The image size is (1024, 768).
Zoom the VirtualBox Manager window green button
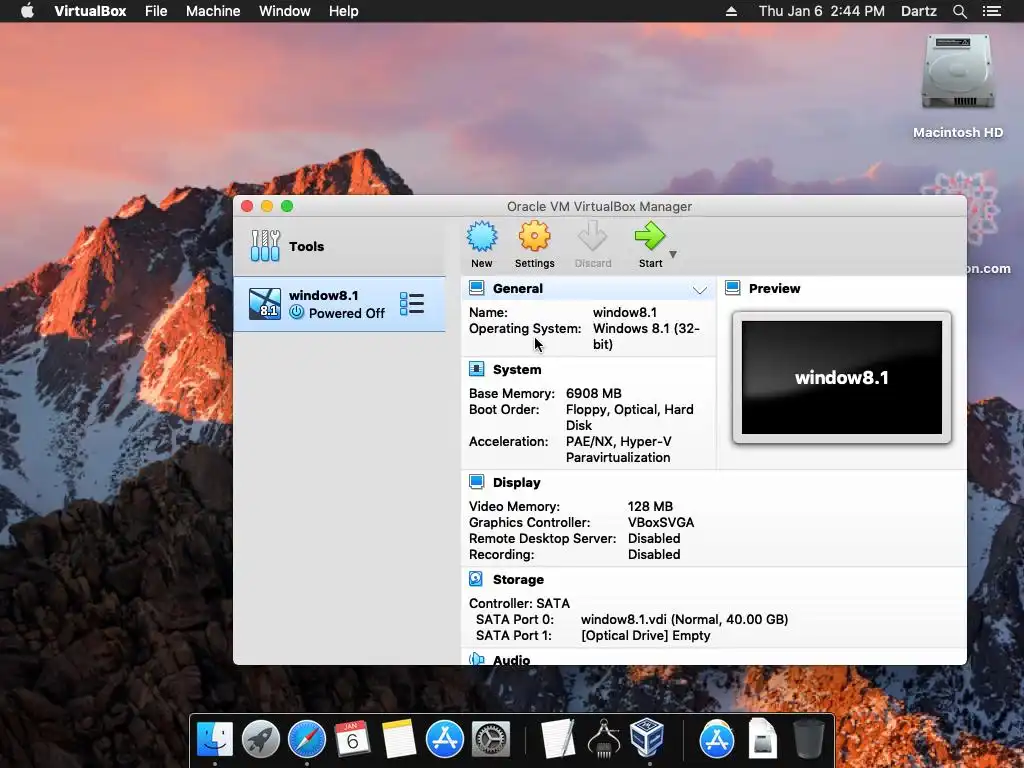point(287,206)
